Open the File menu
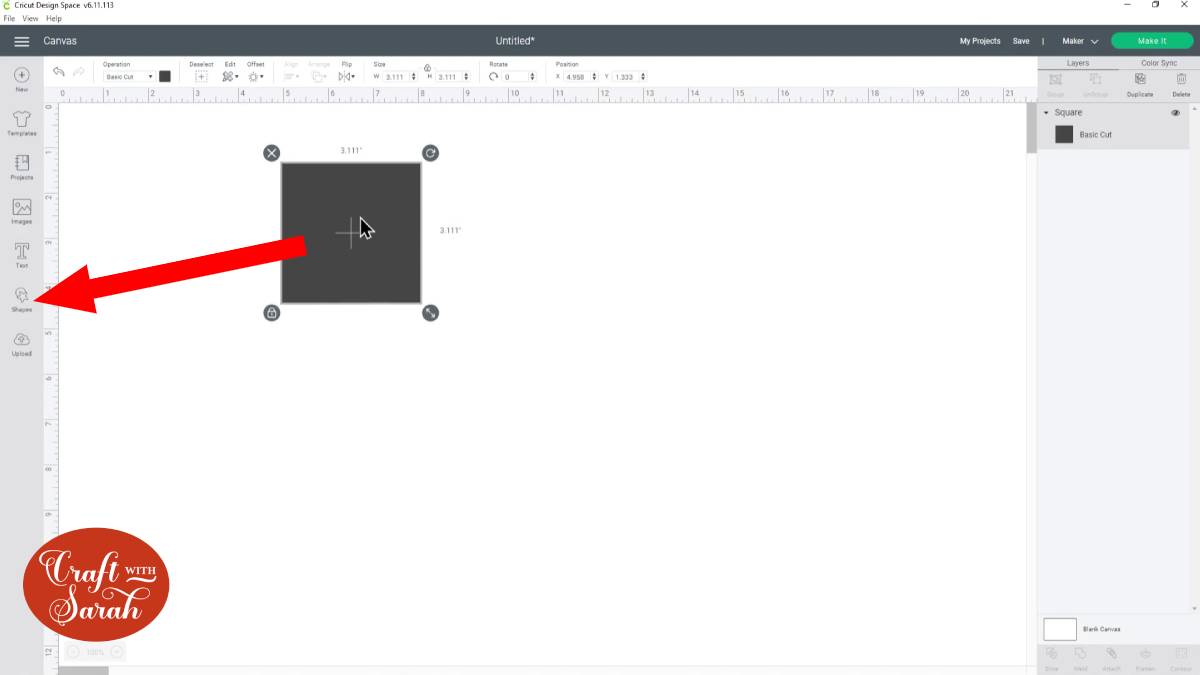Image resolution: width=1200 pixels, height=675 pixels. (x=9, y=18)
